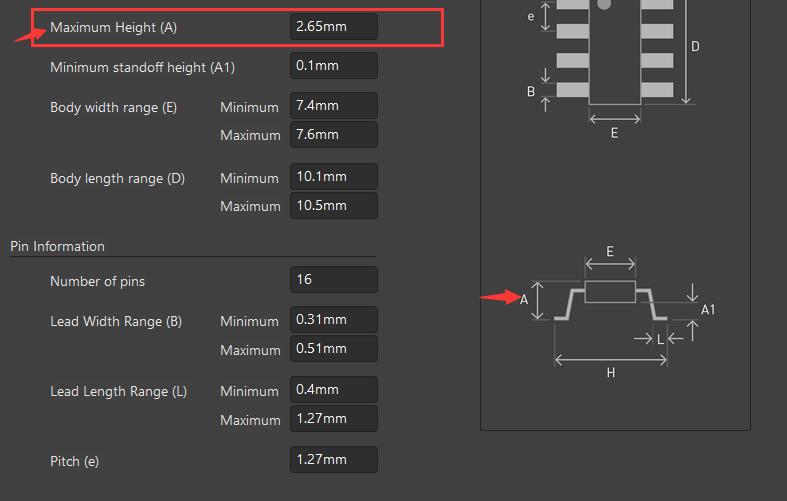Set Lead Width minimum 0.31mm field
The width and height of the screenshot is (787, 501).
[x=334, y=320]
